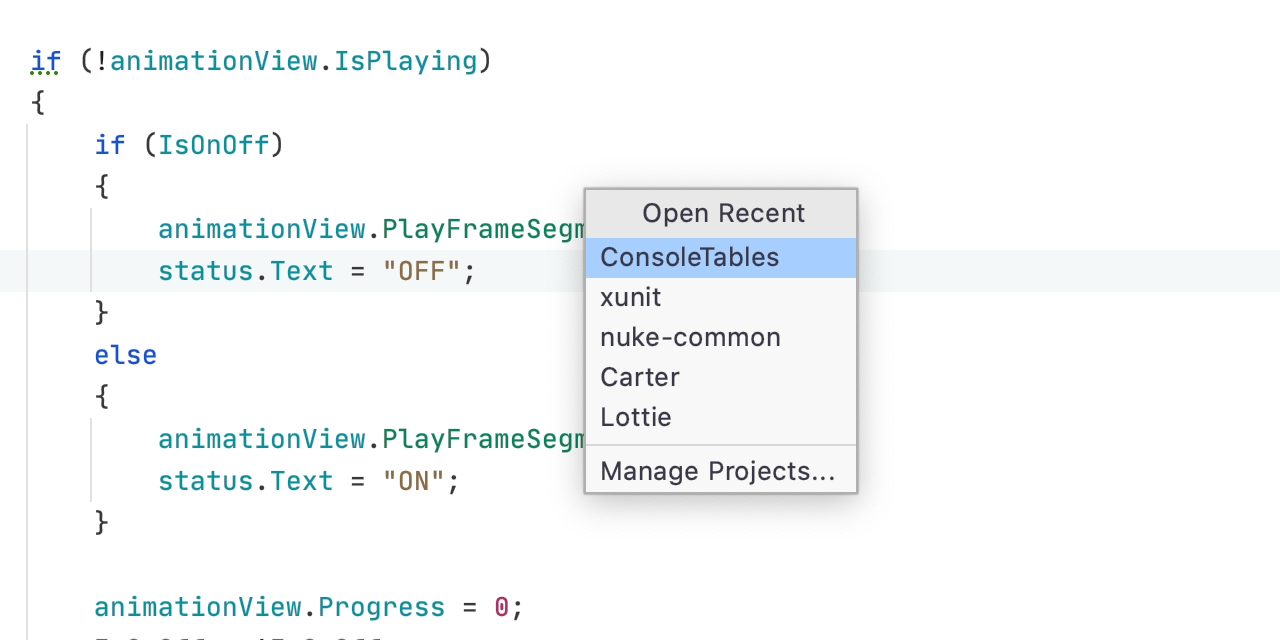
Task: Click status in the "OFF" assignment line
Action: tap(205, 271)
